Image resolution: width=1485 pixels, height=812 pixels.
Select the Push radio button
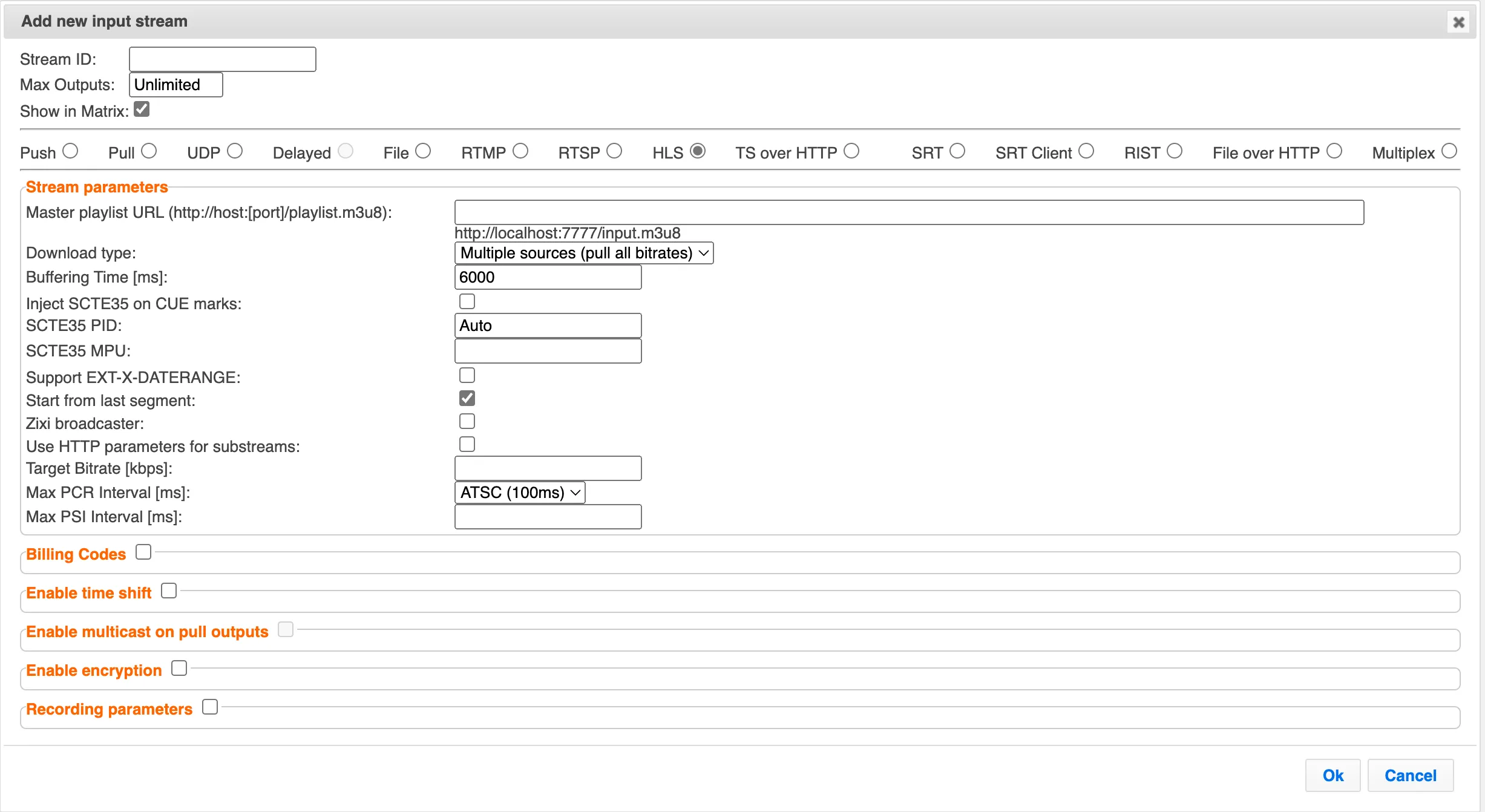coord(70,151)
